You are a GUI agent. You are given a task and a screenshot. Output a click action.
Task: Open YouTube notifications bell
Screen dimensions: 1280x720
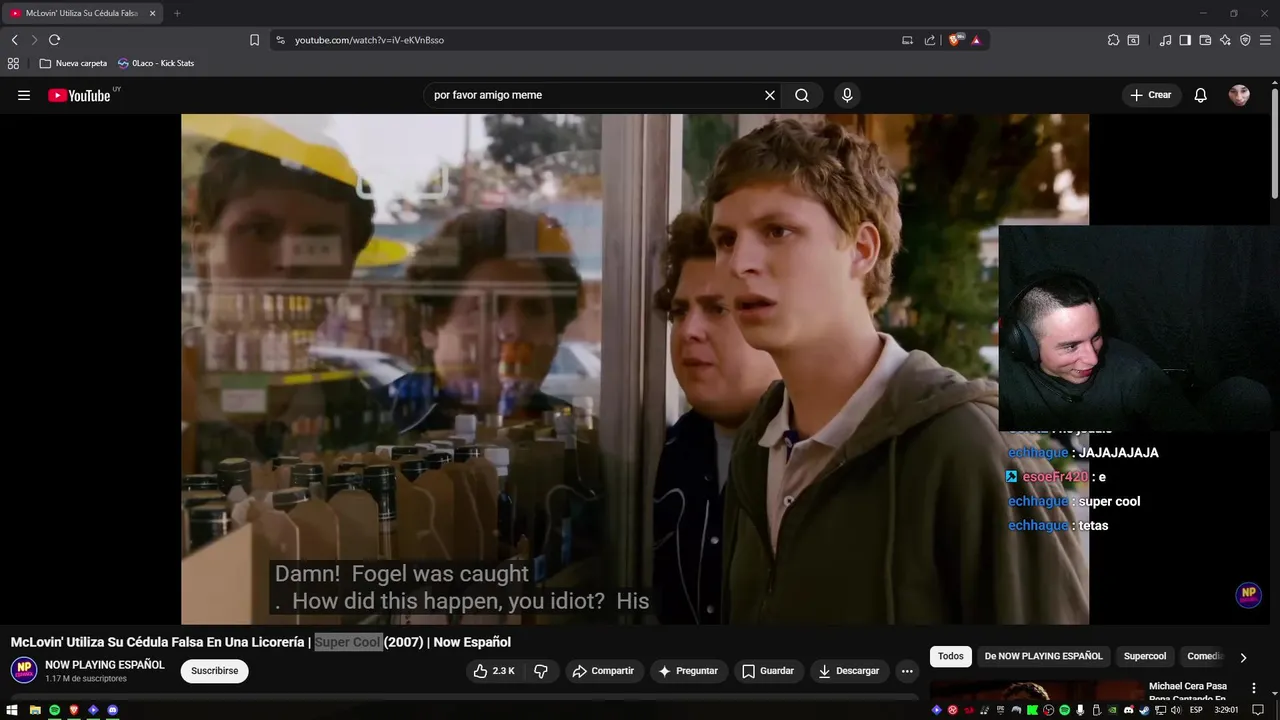point(1201,95)
